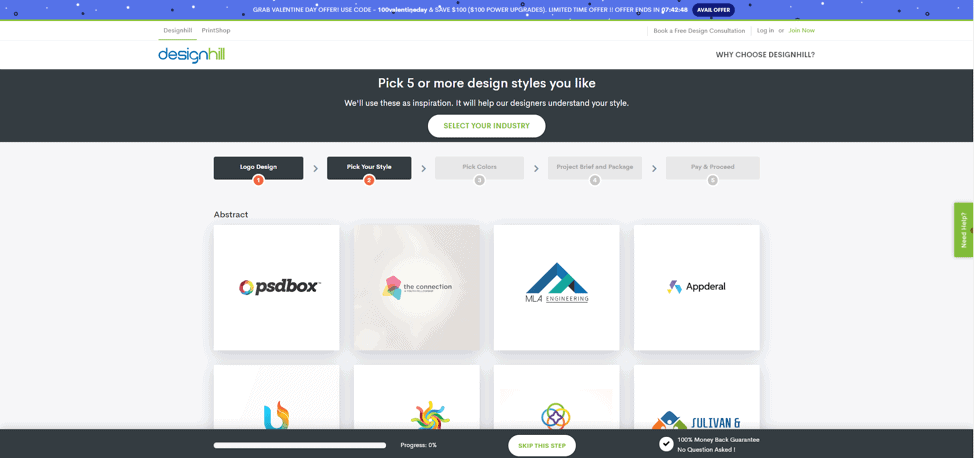Select the Appderal logo style card
Viewport: 974px width, 458px height.
[x=697, y=288]
